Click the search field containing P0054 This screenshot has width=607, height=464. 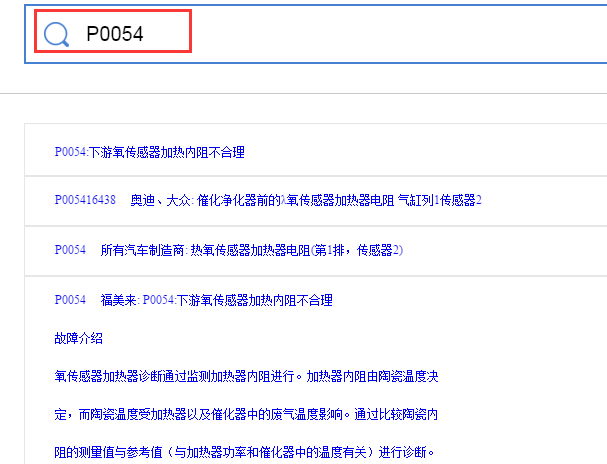coord(316,34)
